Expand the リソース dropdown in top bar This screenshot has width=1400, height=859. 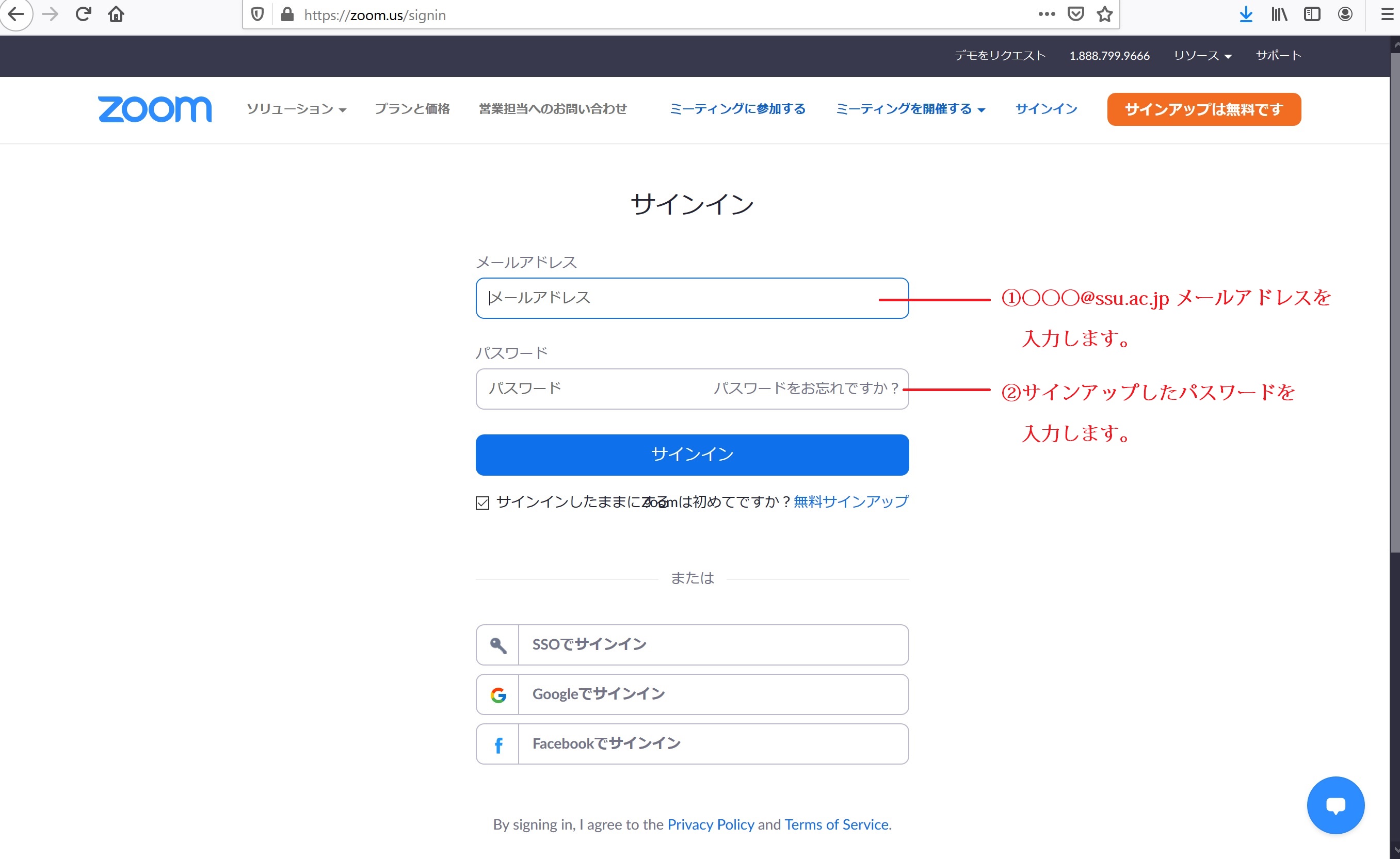coord(1202,56)
